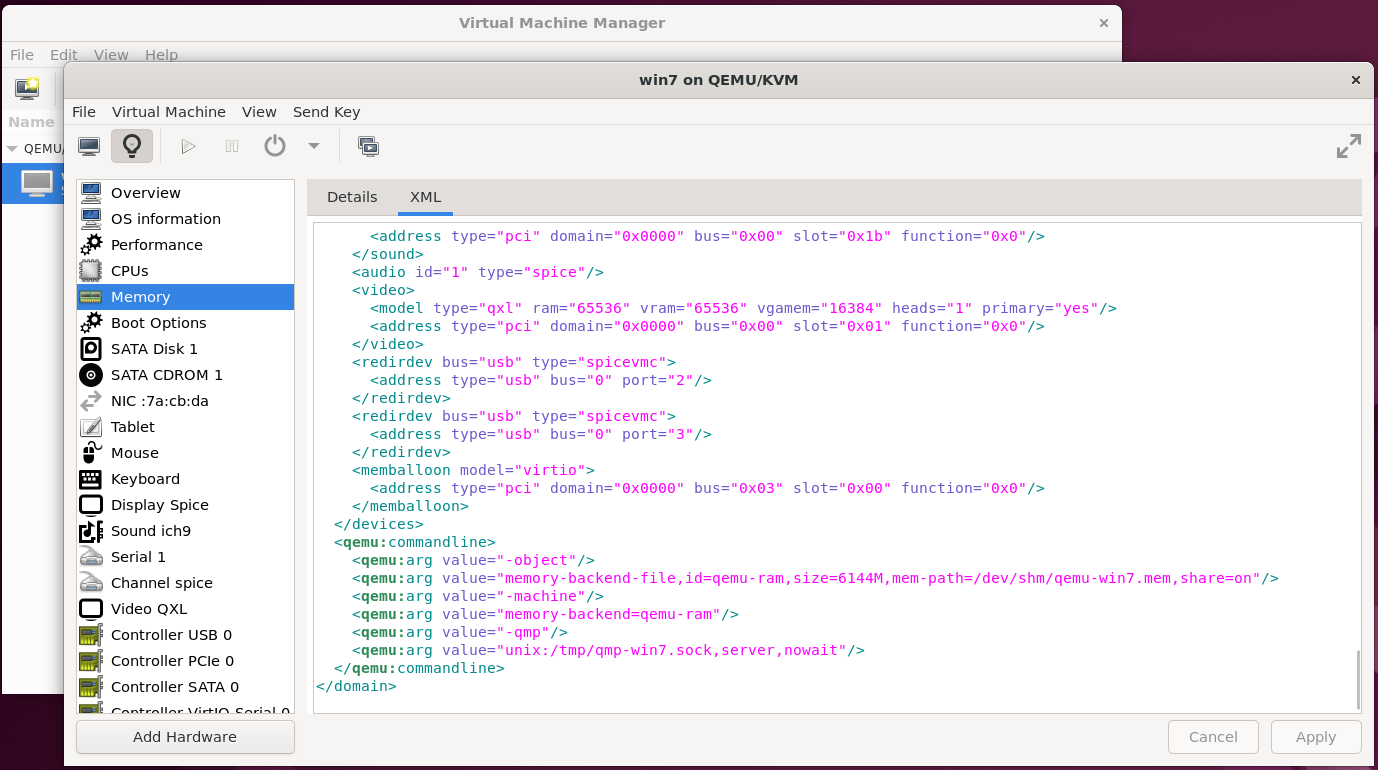This screenshot has width=1378, height=770.
Task: Show the graphical console view icon
Action: point(89,146)
